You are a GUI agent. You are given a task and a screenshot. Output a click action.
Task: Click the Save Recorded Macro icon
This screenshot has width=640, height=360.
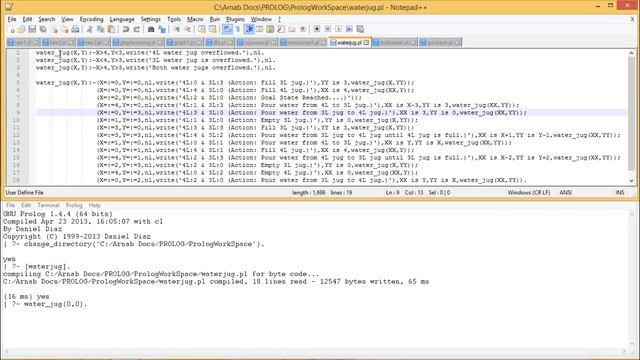pyautogui.click(x=360, y=29)
